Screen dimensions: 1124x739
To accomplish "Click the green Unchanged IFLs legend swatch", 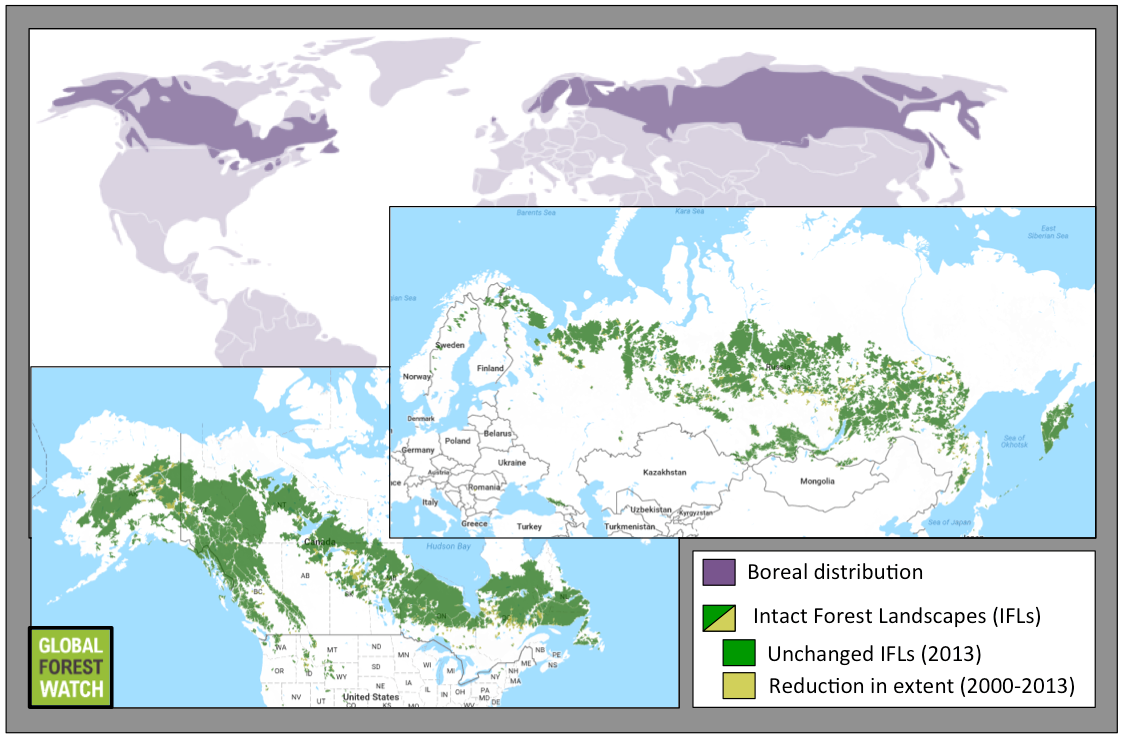I will [738, 653].
